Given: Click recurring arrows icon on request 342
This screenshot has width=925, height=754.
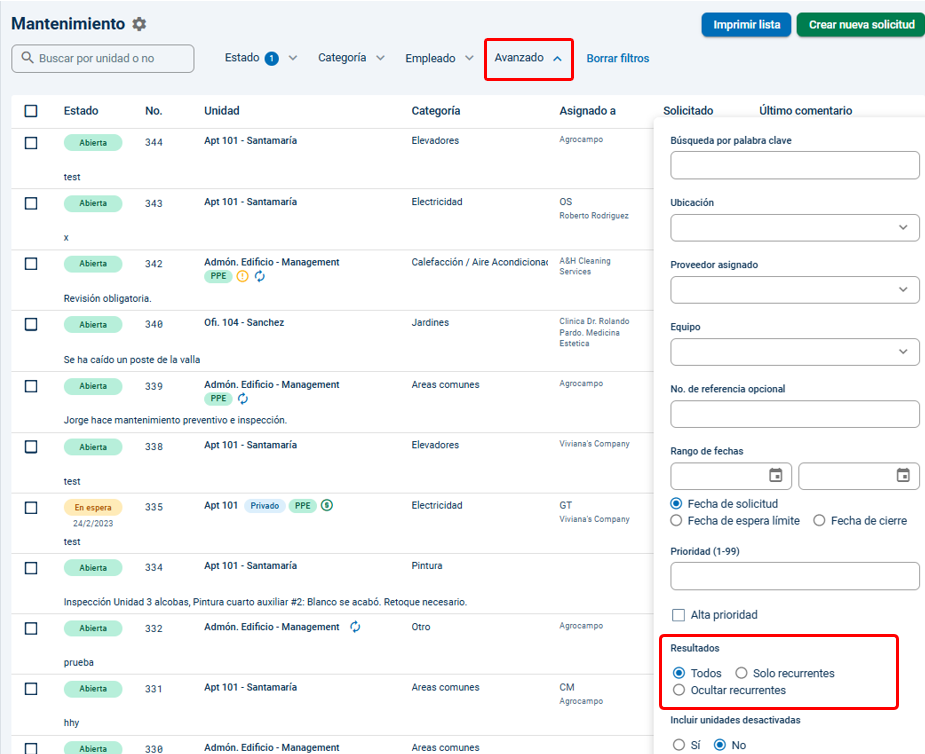Looking at the screenshot, I should 260,276.
